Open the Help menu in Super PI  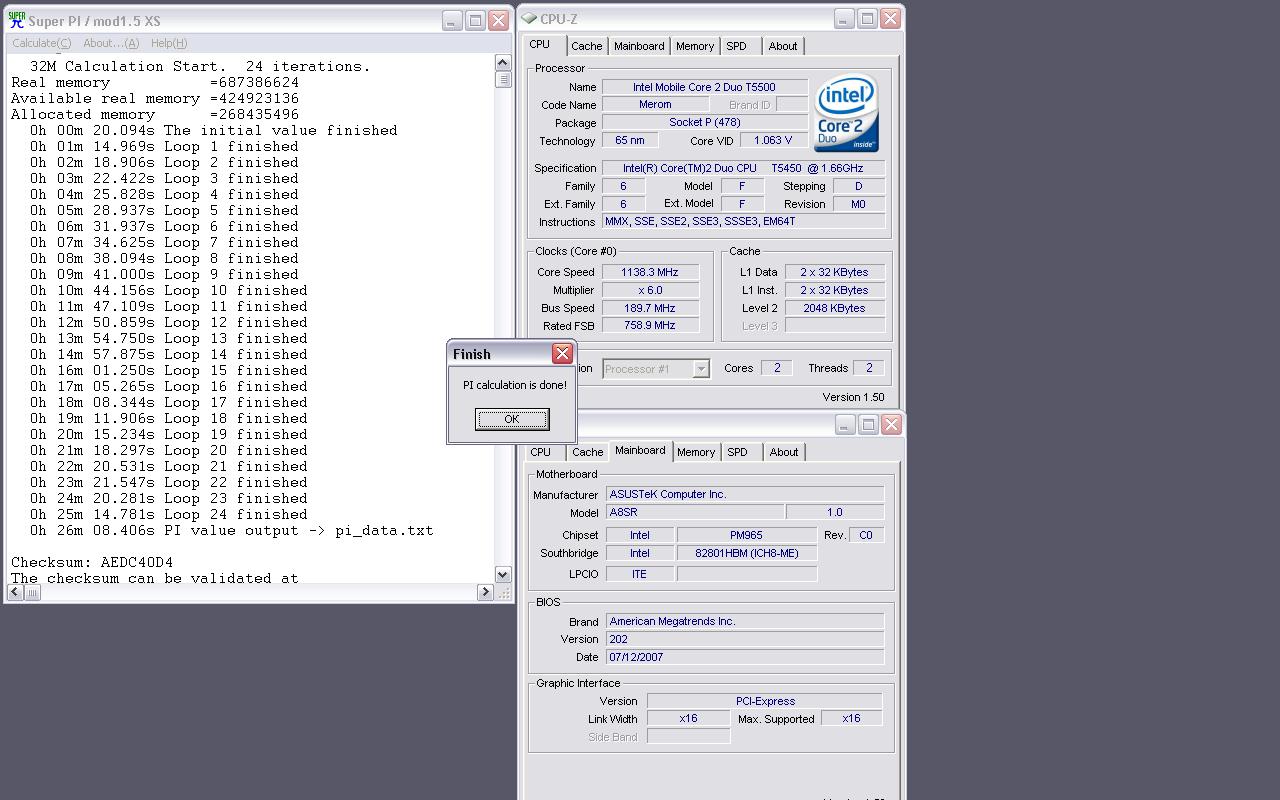168,43
